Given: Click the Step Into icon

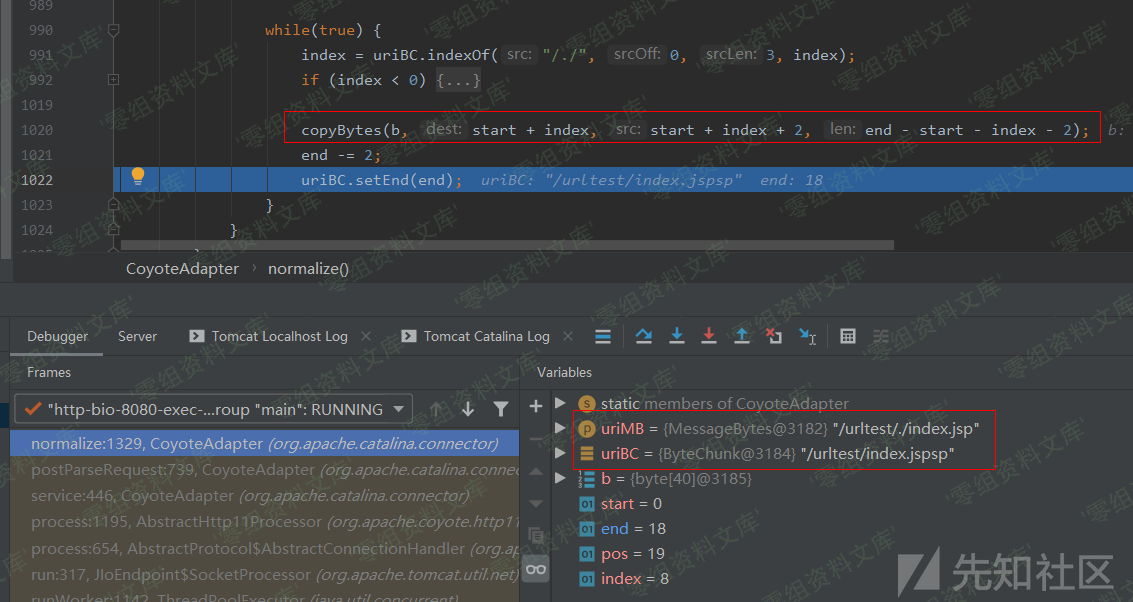Looking at the screenshot, I should (677, 336).
